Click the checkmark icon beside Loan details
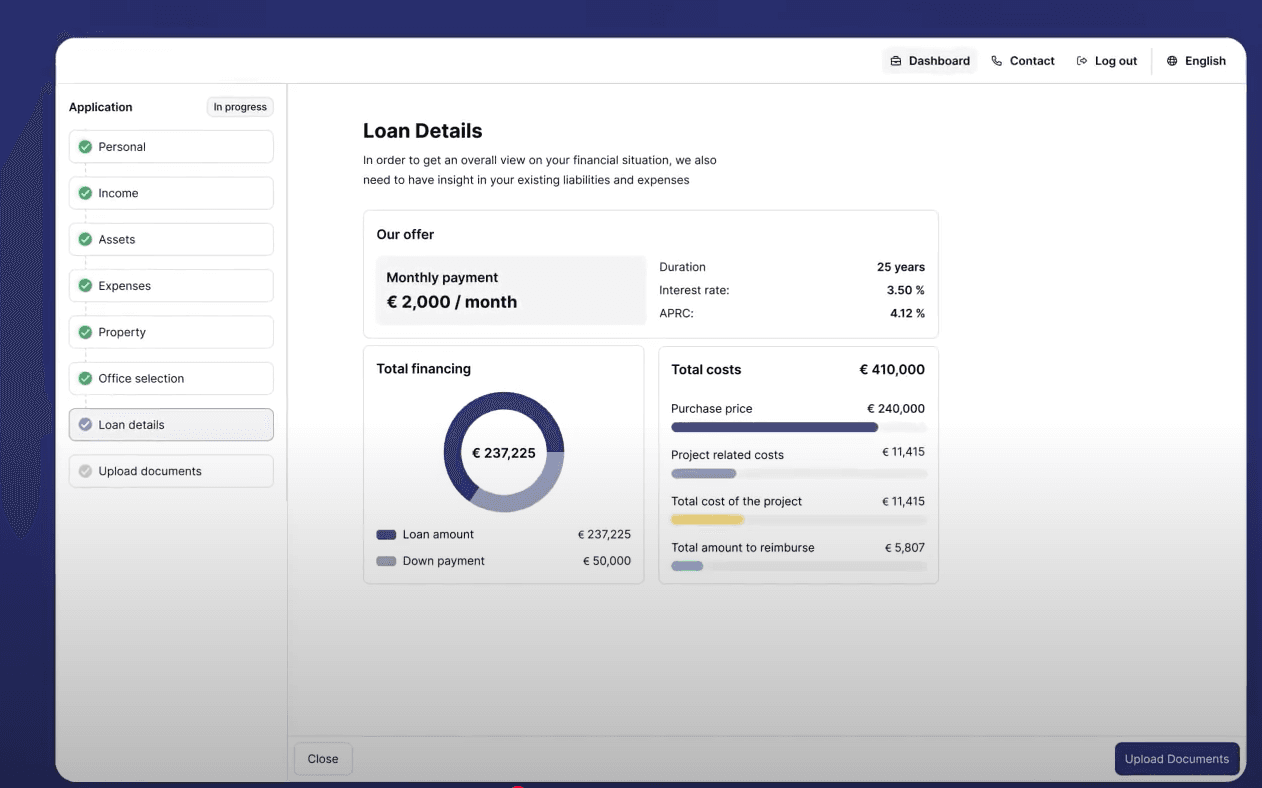 pyautogui.click(x=85, y=425)
